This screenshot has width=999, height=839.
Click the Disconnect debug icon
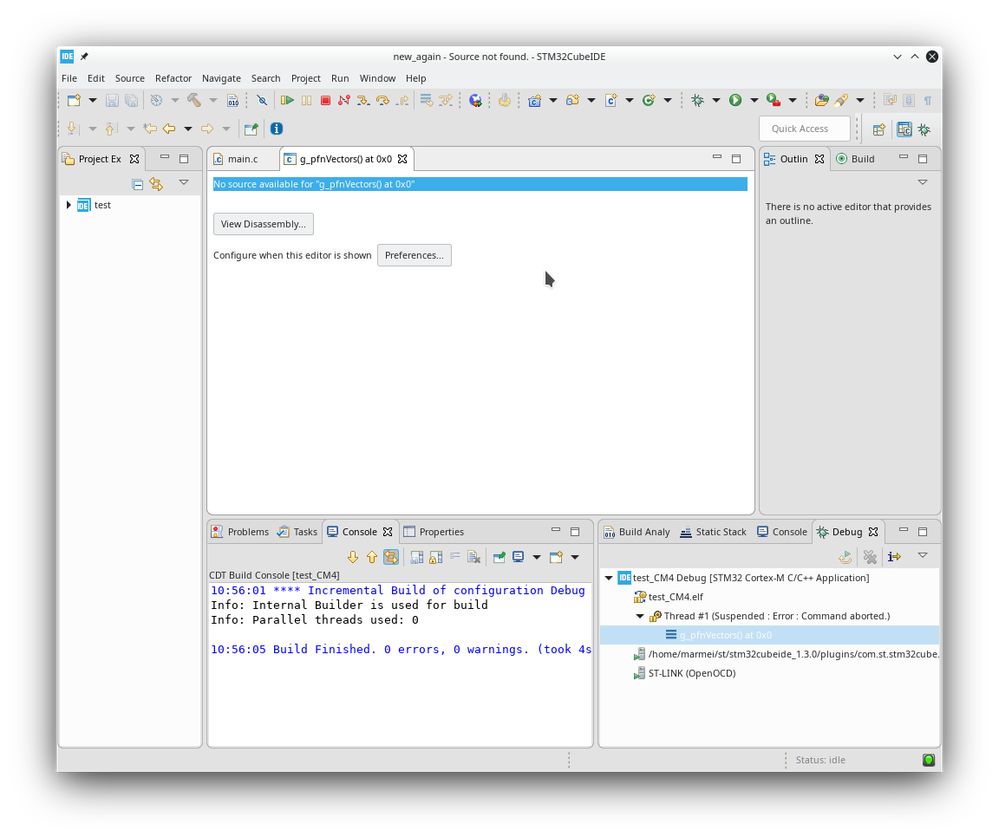click(x=344, y=100)
